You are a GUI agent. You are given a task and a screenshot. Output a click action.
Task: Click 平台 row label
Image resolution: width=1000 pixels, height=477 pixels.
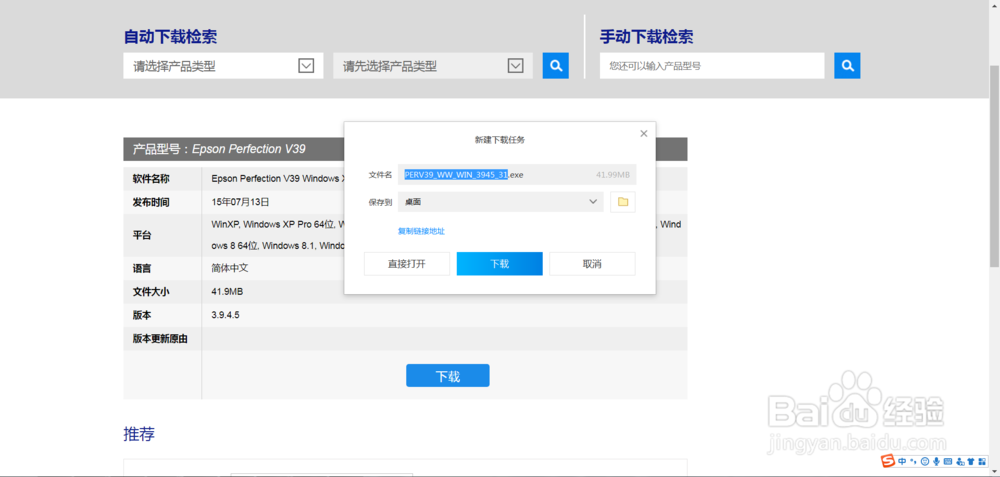[142, 235]
